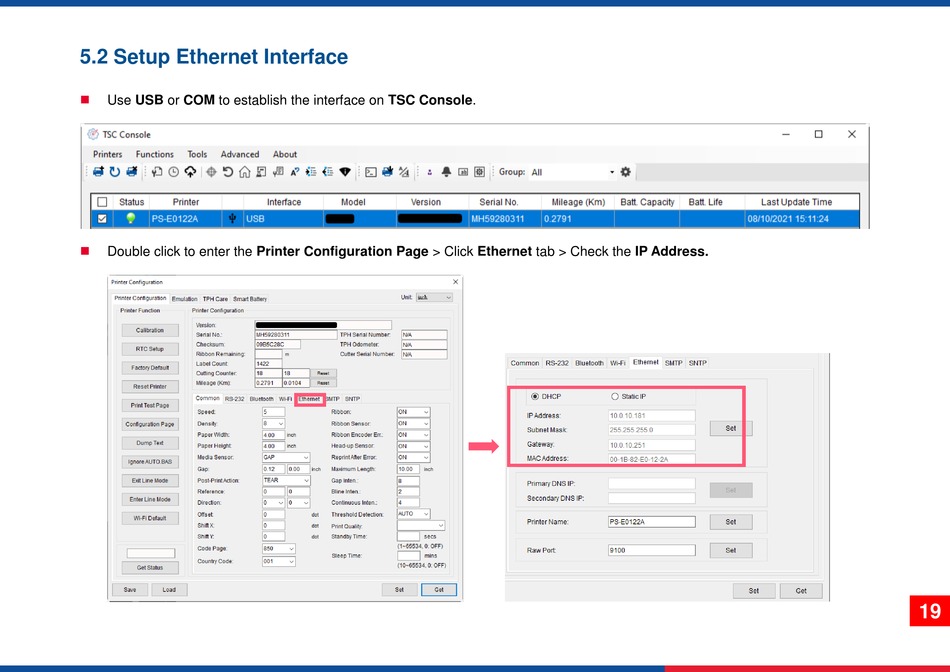This screenshot has width=950, height=672.
Task: Open the Density dropdown
Action: click(x=273, y=424)
